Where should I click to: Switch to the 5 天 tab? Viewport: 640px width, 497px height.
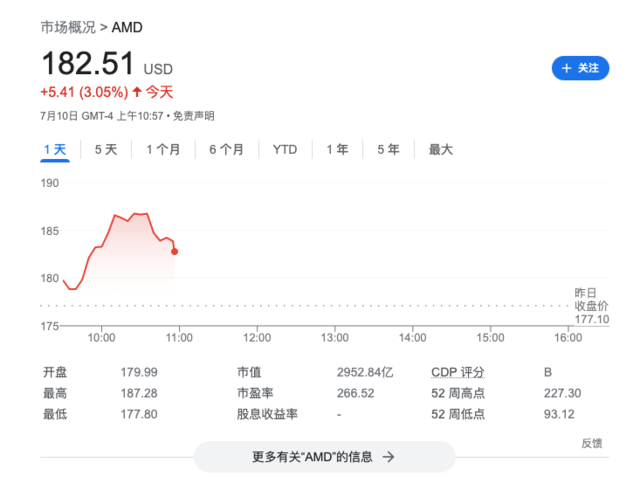click(105, 150)
